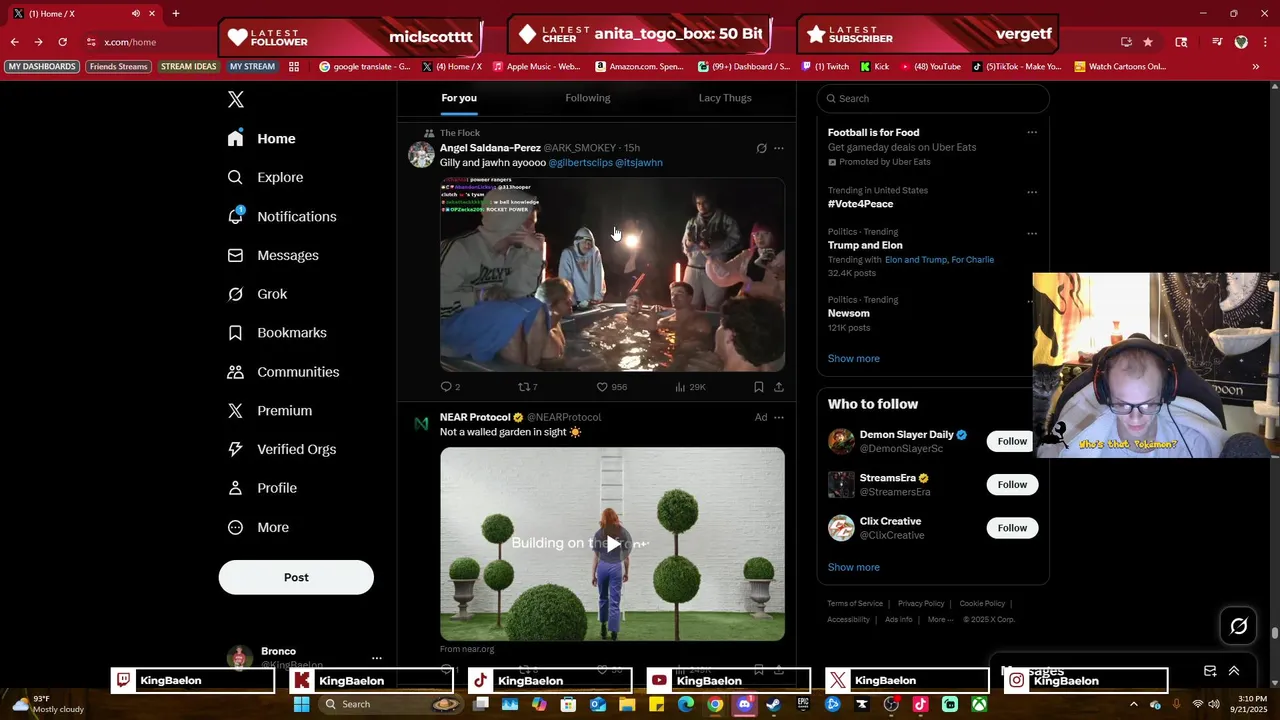Switch to the For you tab
This screenshot has height=720, width=1280.
point(459,98)
